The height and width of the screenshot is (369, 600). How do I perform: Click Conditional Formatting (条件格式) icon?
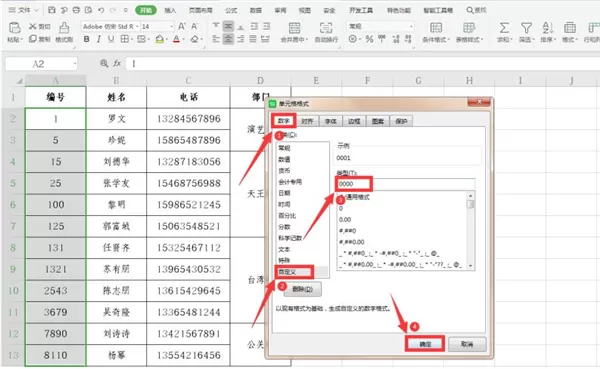click(x=436, y=28)
